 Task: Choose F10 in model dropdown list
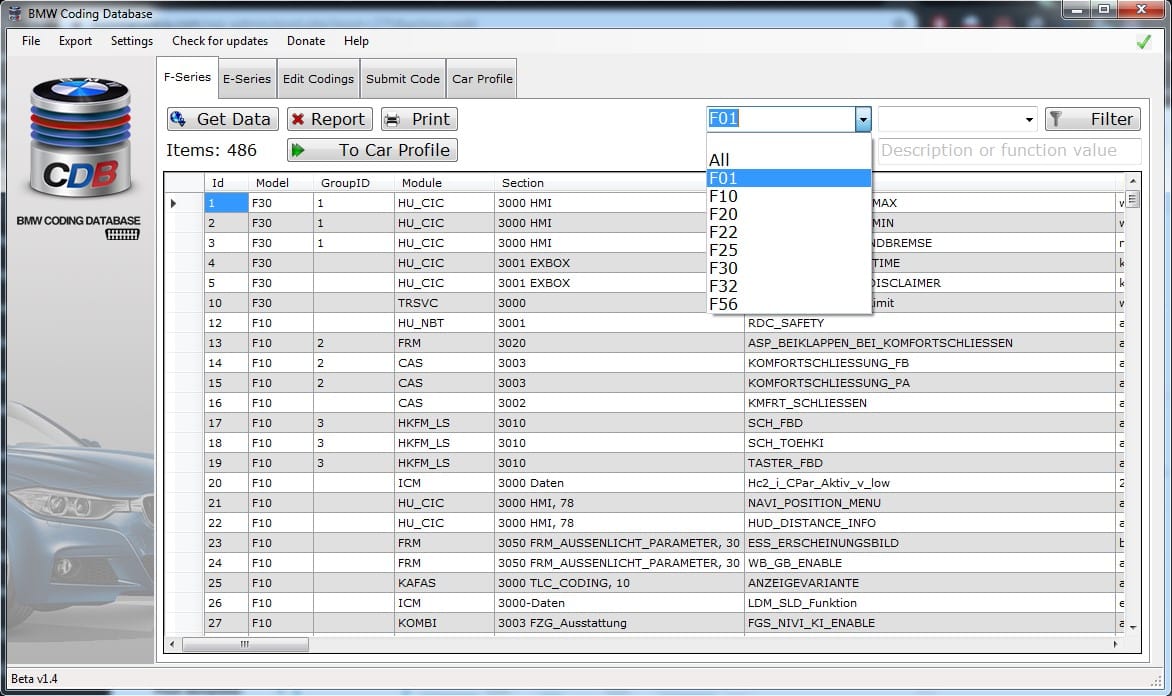click(789, 196)
